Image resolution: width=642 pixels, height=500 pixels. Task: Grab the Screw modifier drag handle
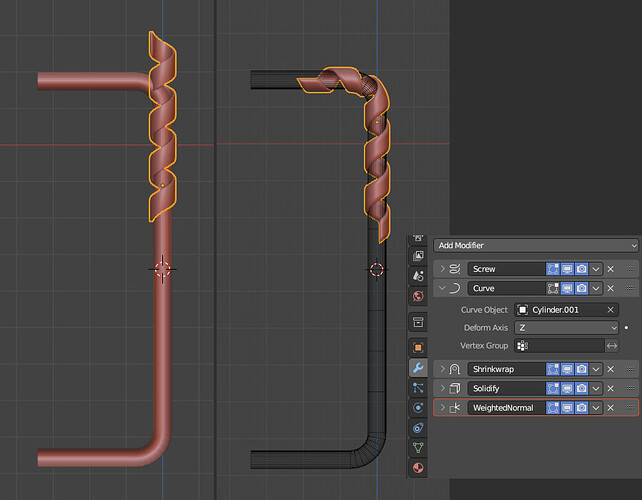click(631, 269)
